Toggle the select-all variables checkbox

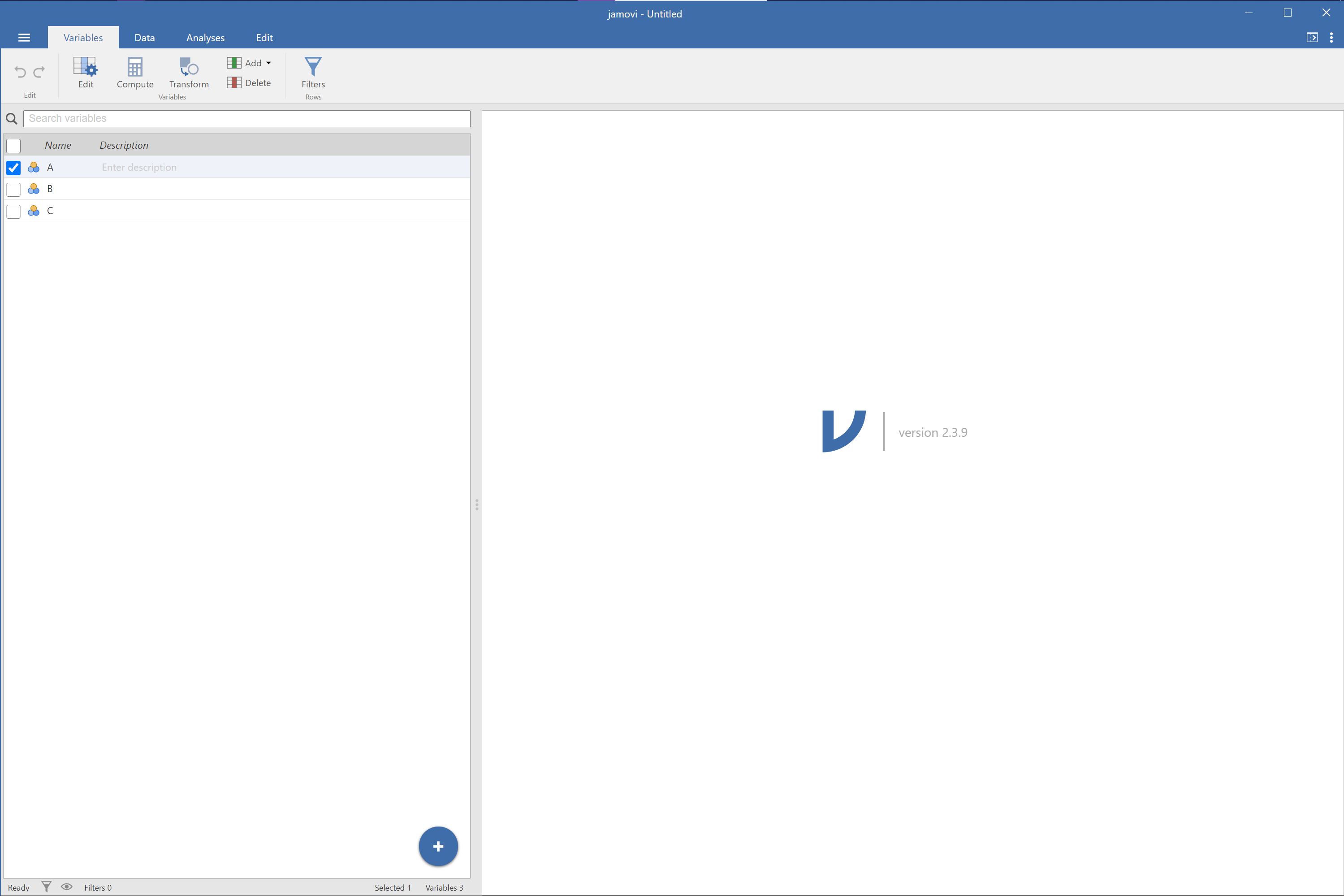14,146
